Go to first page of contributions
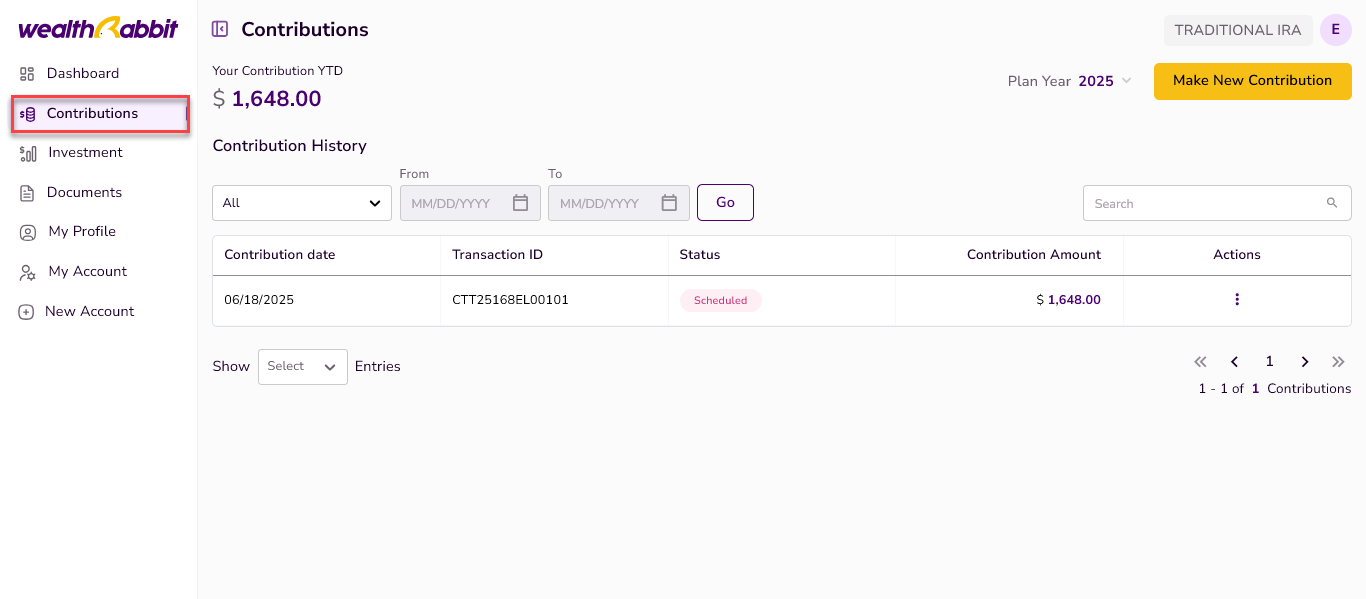 pos(1201,362)
